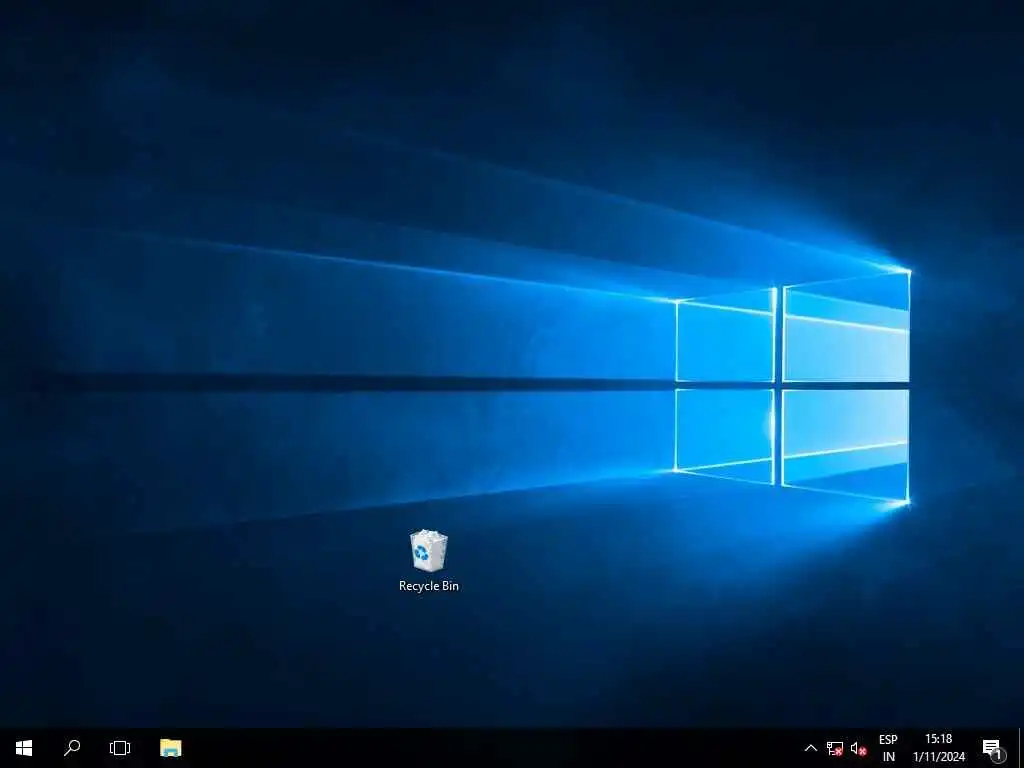The width and height of the screenshot is (1024, 768).
Task: Open Task View from taskbar
Action: click(120, 748)
